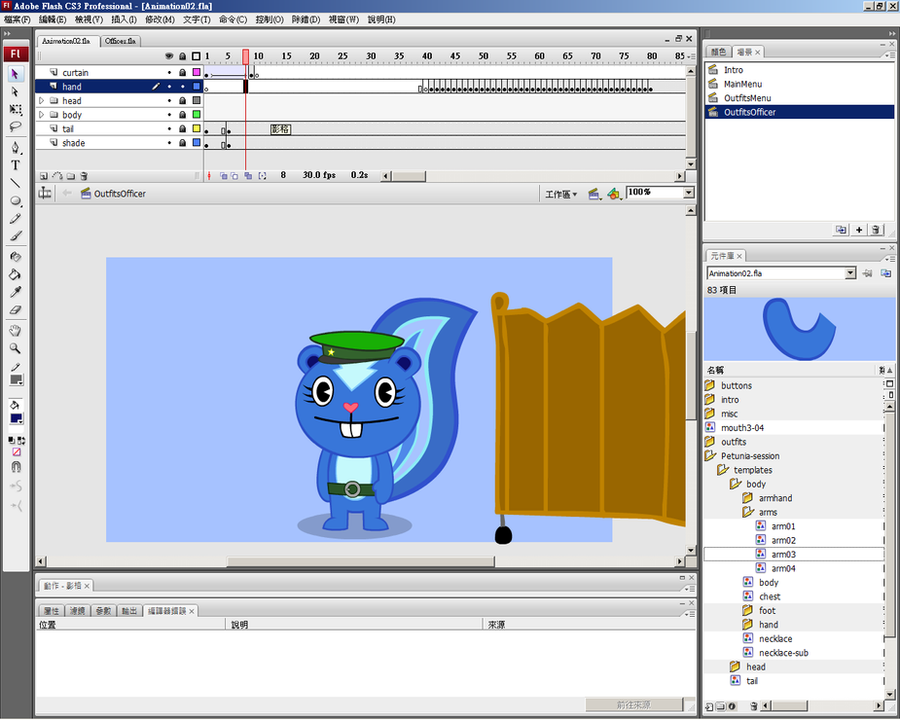This screenshot has height=720, width=900.
Task: Click Duplicate Scene icon in scene panel
Action: [841, 230]
